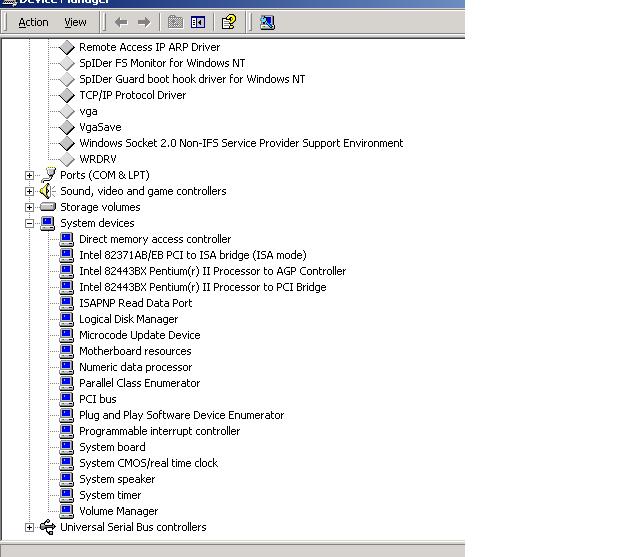Toggle the console tree pane icon
Viewport: 640px width, 557px height.
click(x=198, y=22)
